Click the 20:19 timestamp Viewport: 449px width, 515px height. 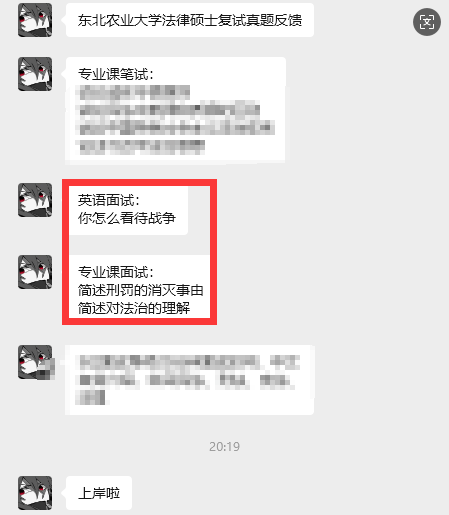(224, 447)
